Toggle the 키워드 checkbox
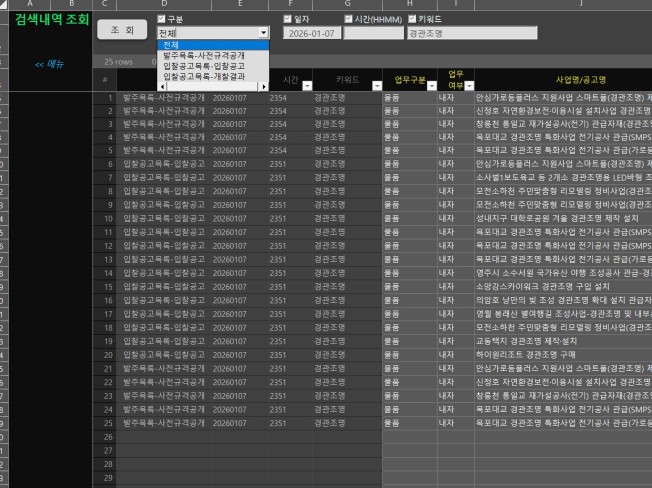Image resolution: width=652 pixels, height=488 pixels. click(x=412, y=19)
